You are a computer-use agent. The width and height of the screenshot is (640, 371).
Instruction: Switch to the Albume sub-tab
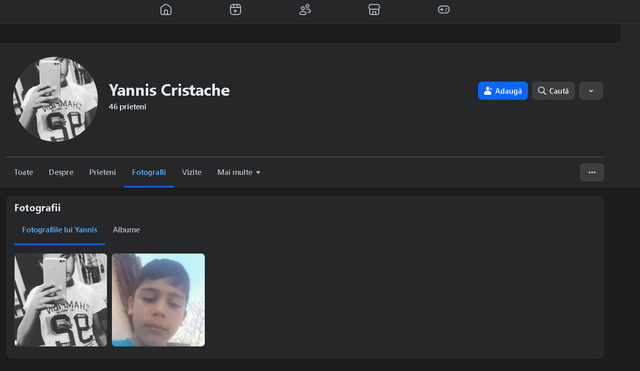(x=127, y=230)
